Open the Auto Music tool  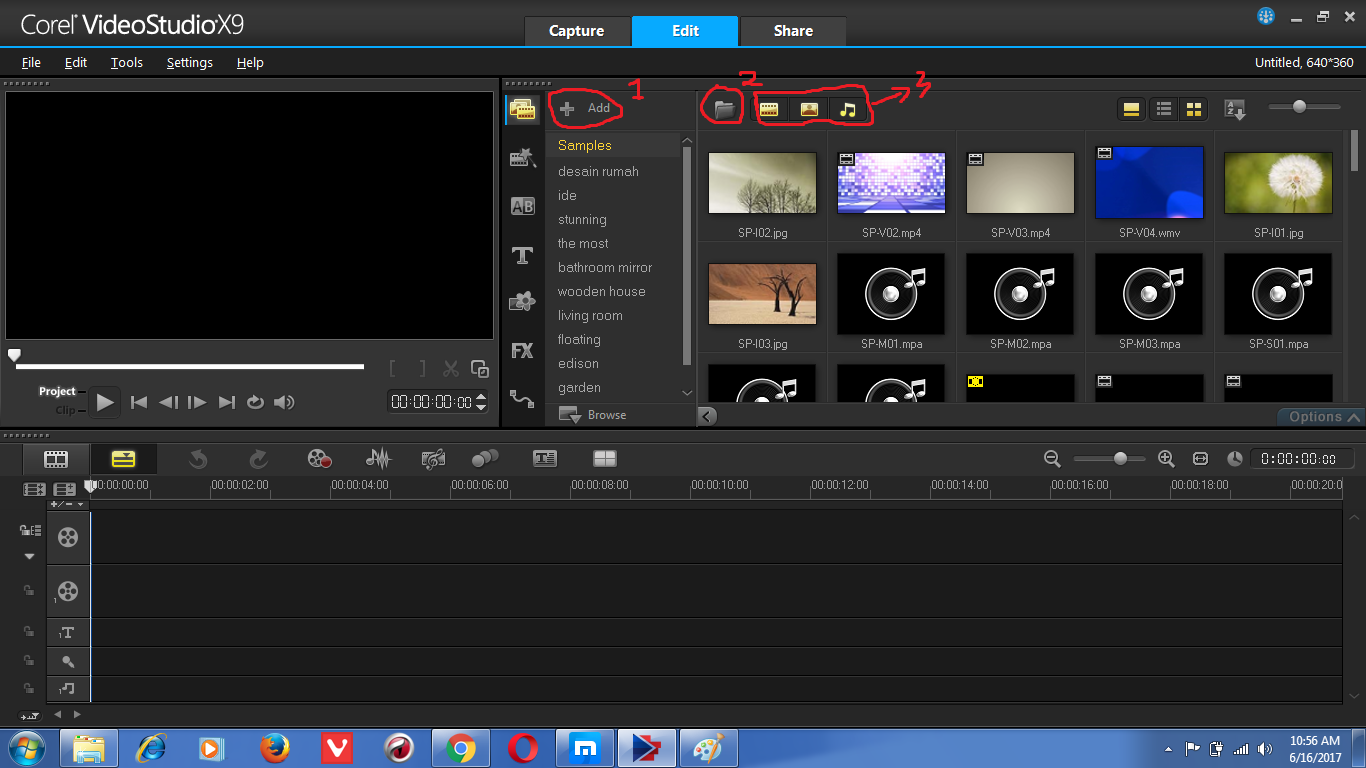pos(433,458)
